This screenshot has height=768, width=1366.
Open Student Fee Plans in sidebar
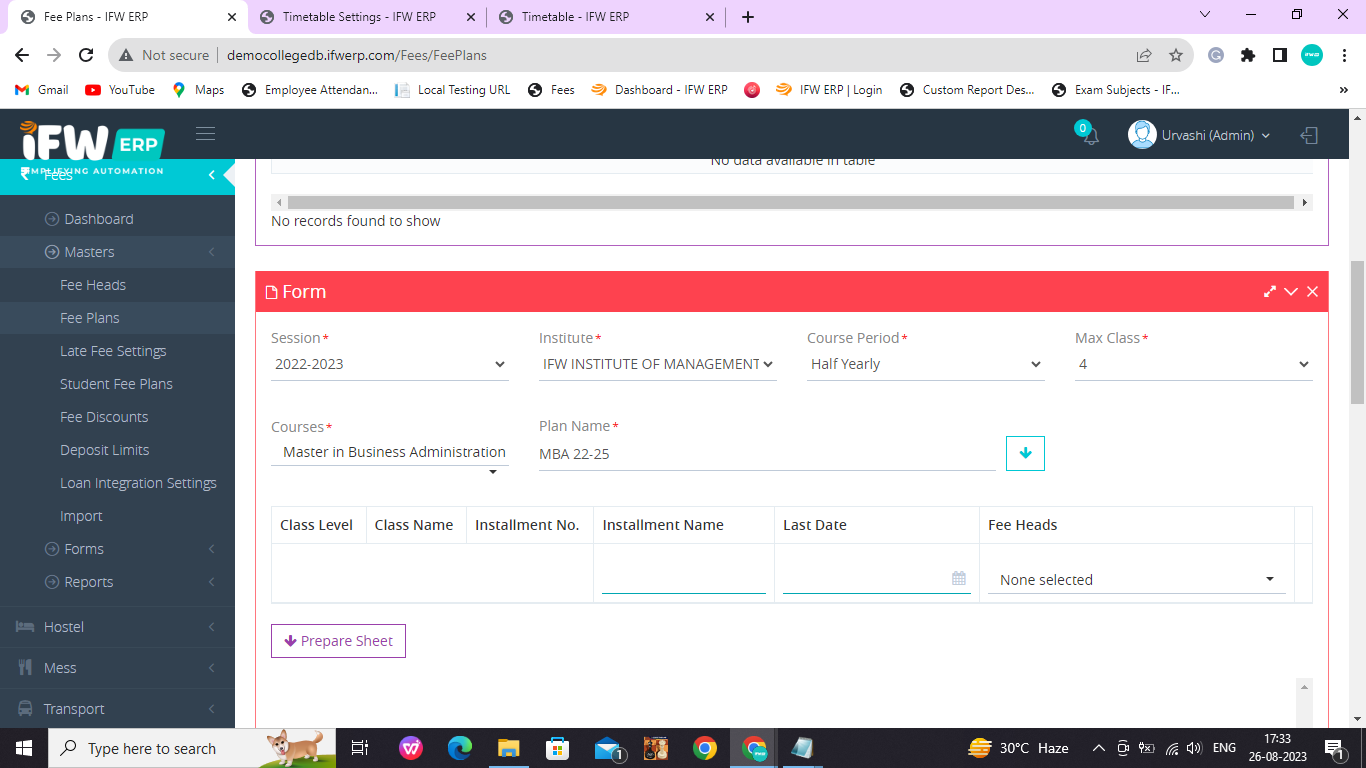click(117, 384)
